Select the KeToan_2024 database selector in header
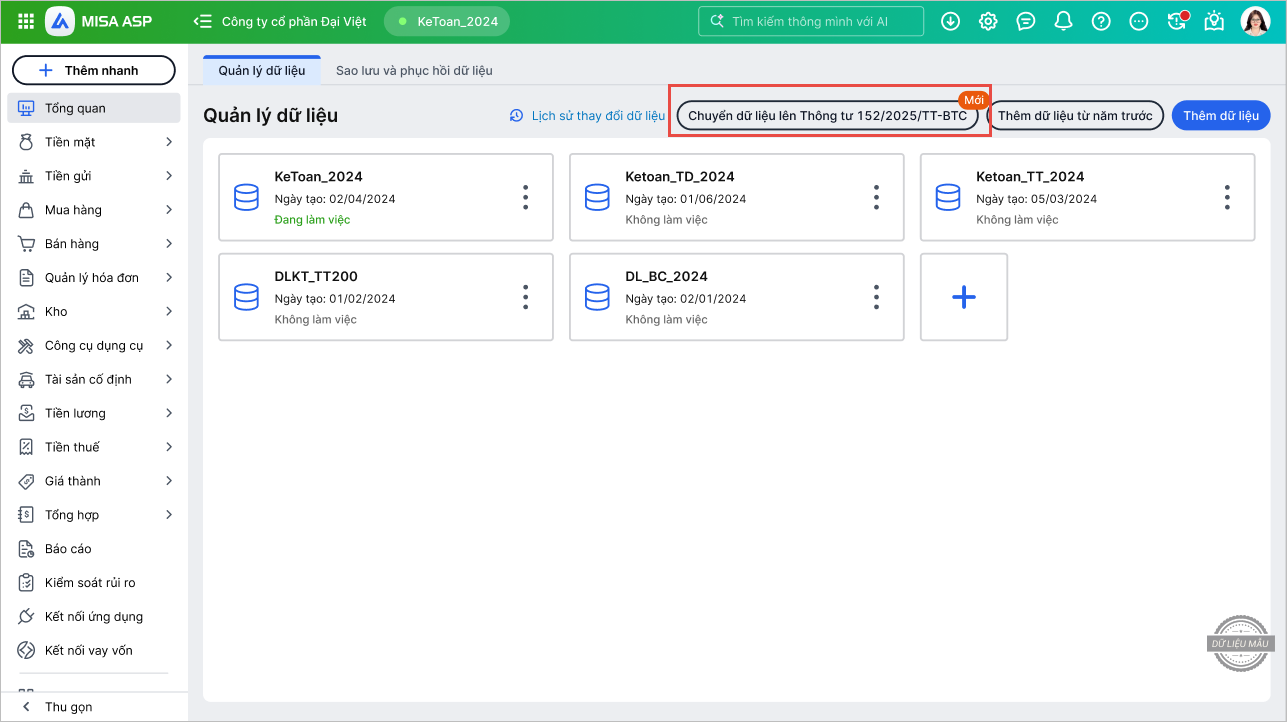Viewport: 1287px width, 722px height. (x=447, y=21)
